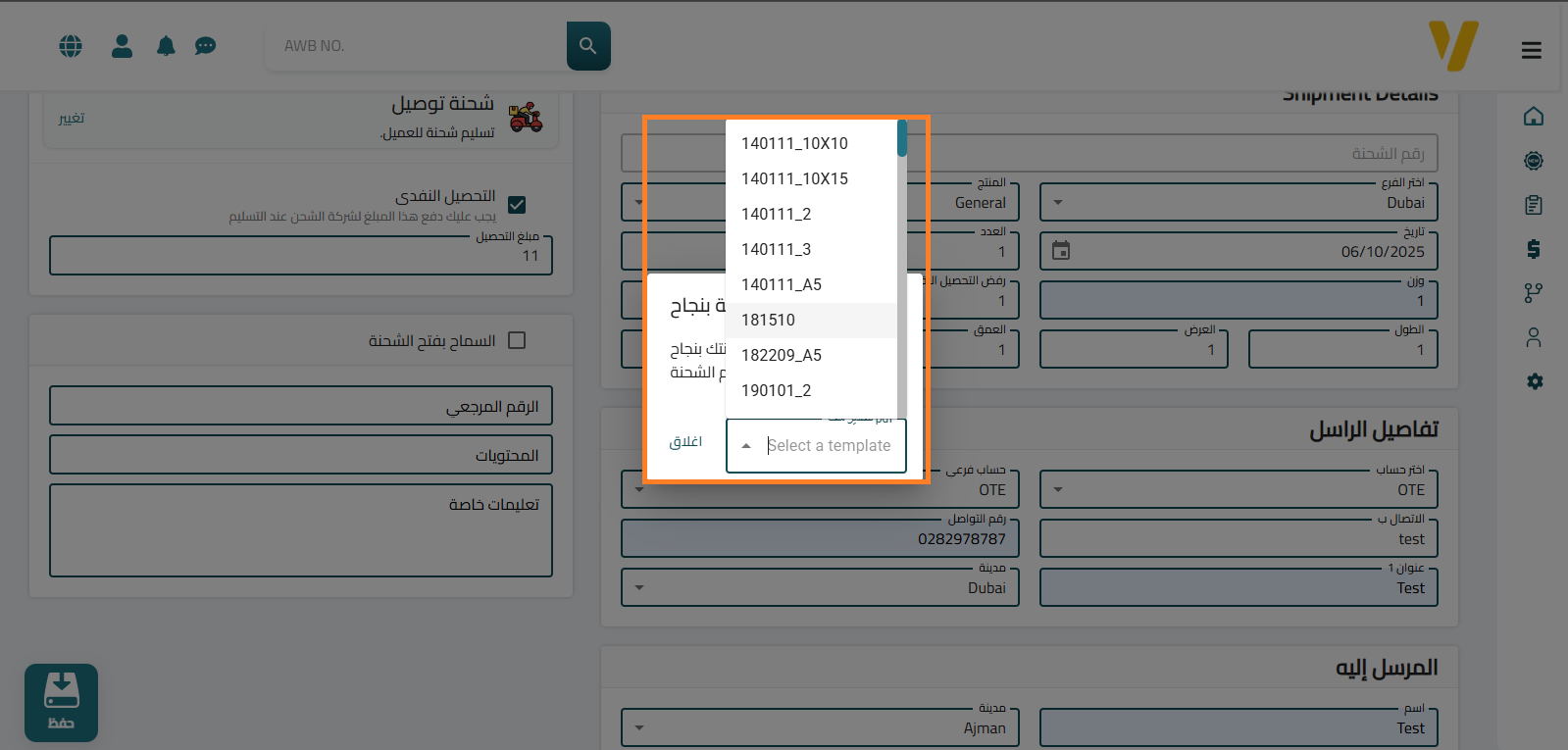
Task: Click the AWB search magnifier button
Action: click(x=588, y=46)
